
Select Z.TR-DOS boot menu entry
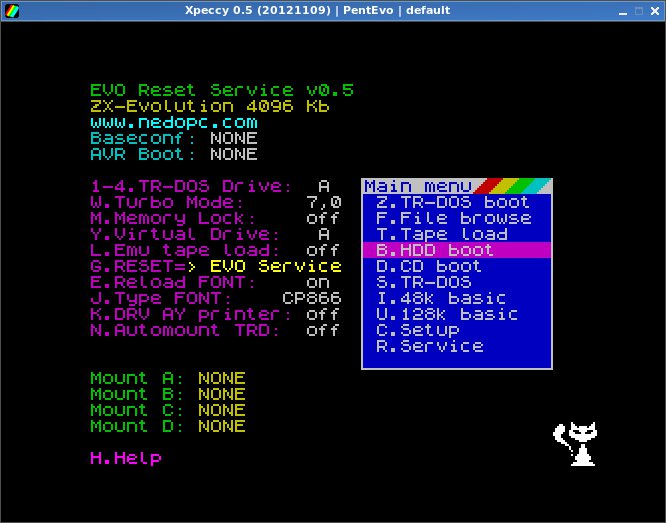click(452, 202)
